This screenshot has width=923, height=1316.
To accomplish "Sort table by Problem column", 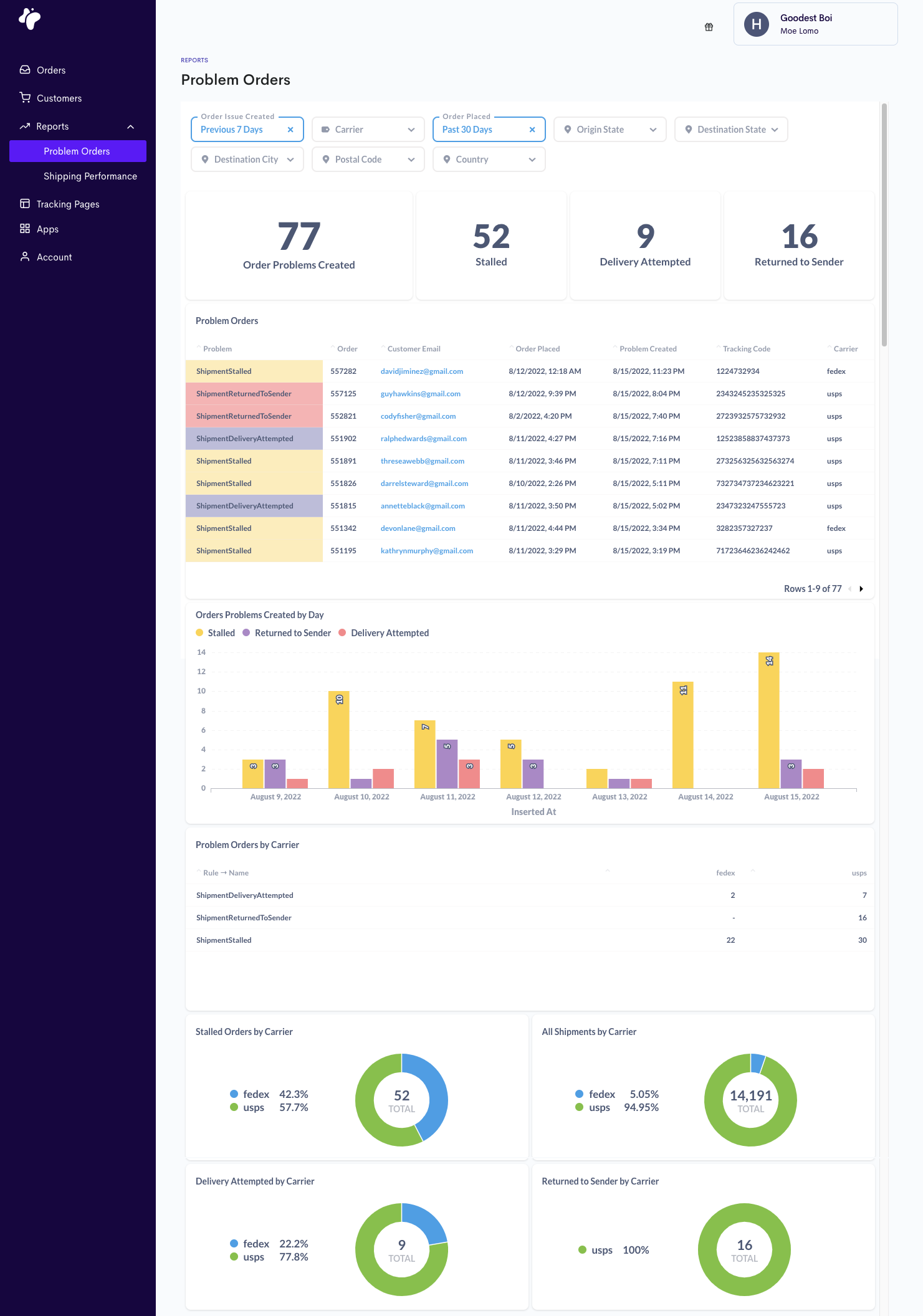I will pos(217,349).
